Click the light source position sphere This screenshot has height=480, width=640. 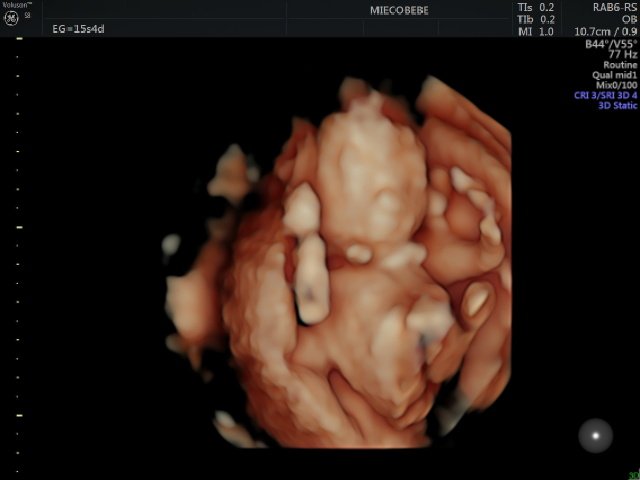pyautogui.click(x=595, y=436)
